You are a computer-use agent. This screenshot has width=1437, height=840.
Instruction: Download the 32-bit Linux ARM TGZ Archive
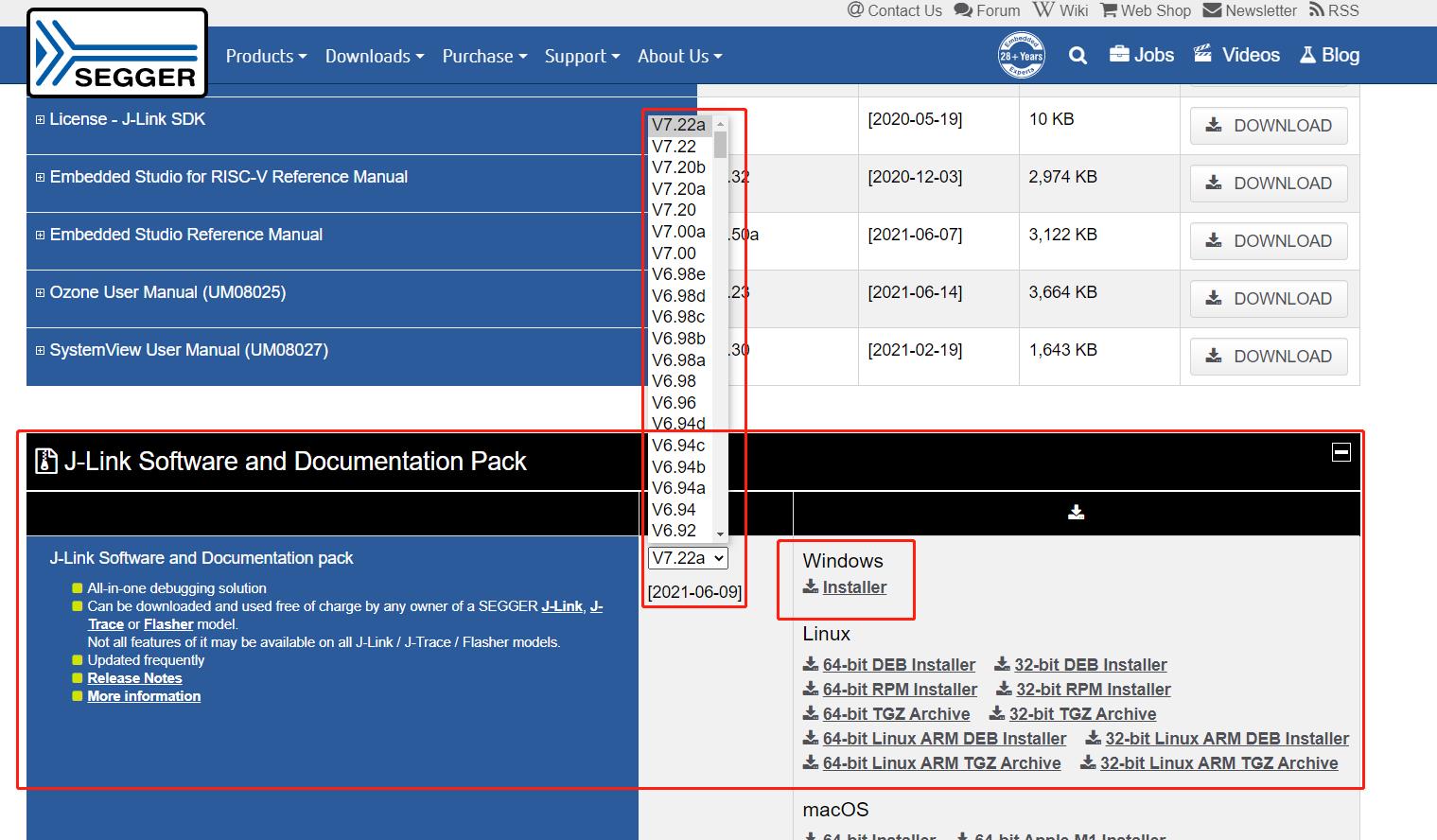click(x=1210, y=763)
